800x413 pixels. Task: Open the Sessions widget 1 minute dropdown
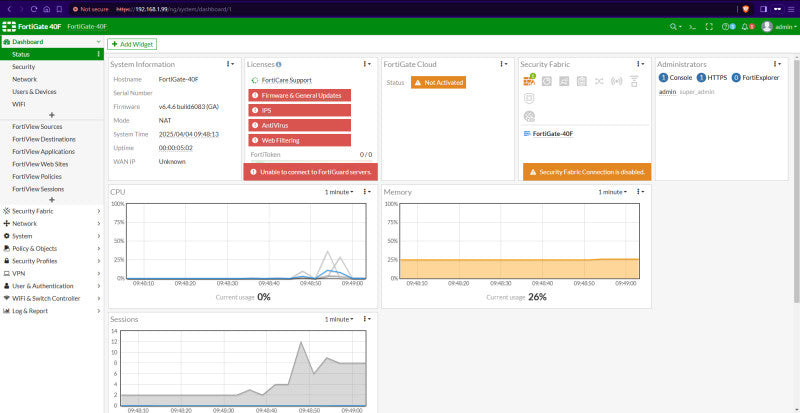click(x=339, y=319)
